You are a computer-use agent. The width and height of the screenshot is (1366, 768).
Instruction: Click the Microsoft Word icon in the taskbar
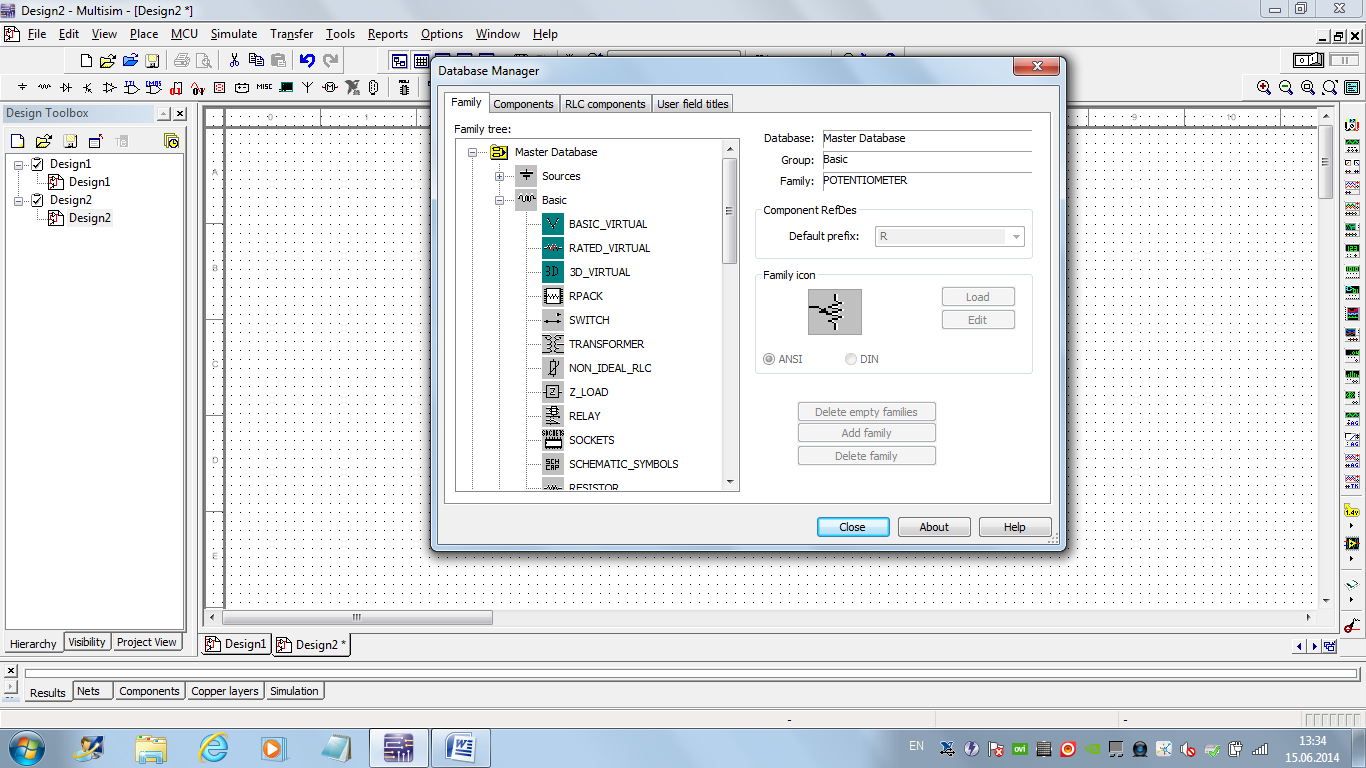point(462,747)
